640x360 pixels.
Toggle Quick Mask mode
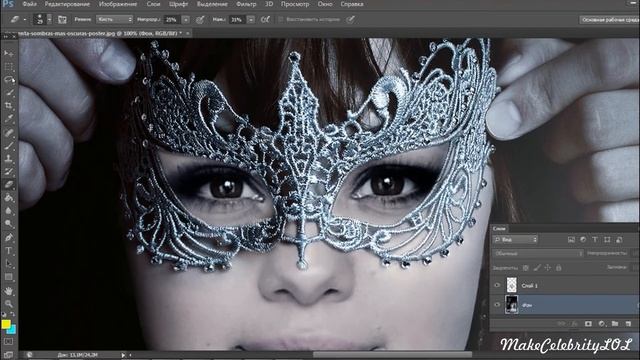[x=9, y=342]
